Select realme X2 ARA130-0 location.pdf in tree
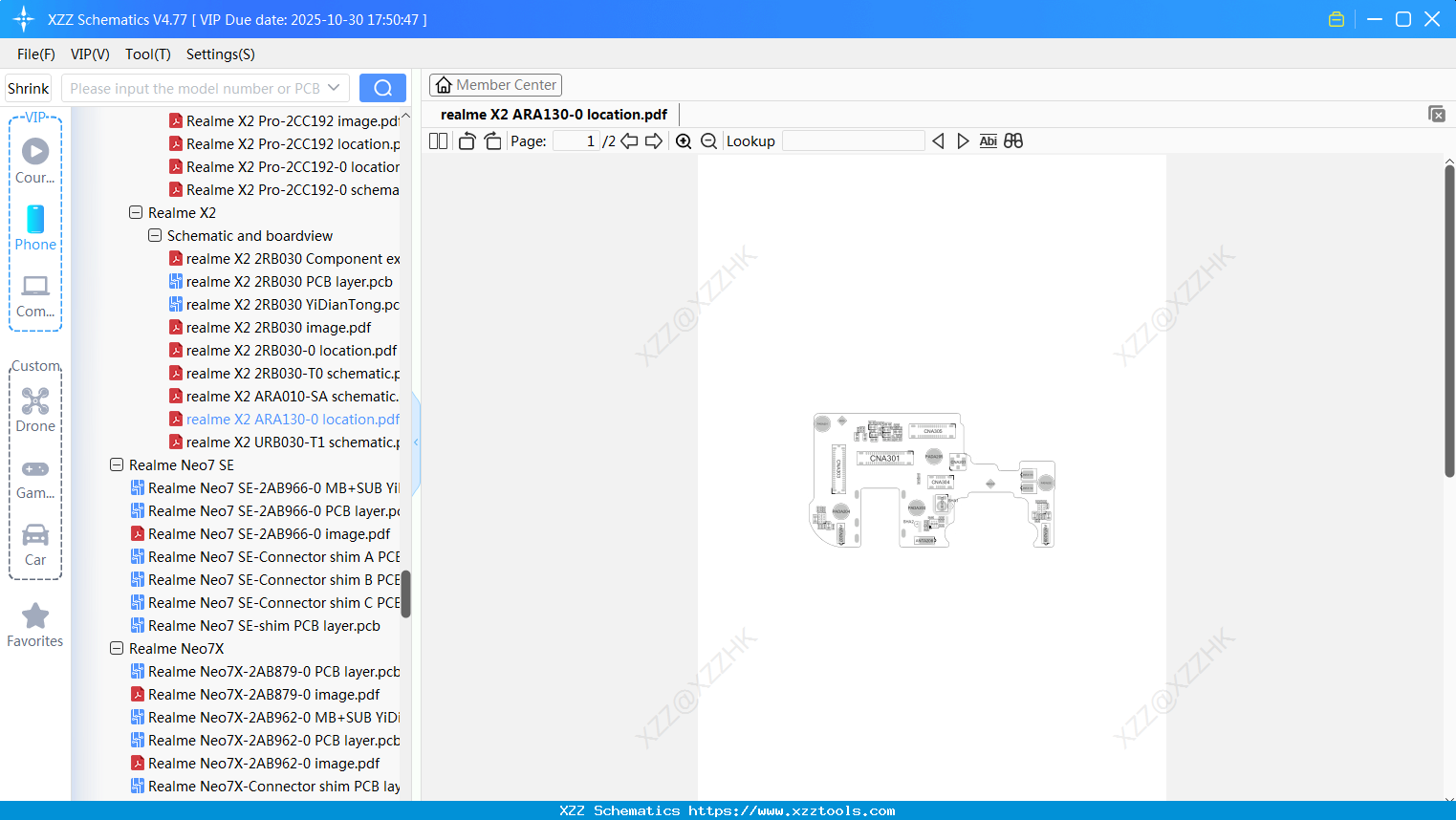The image size is (1456, 820). (284, 420)
